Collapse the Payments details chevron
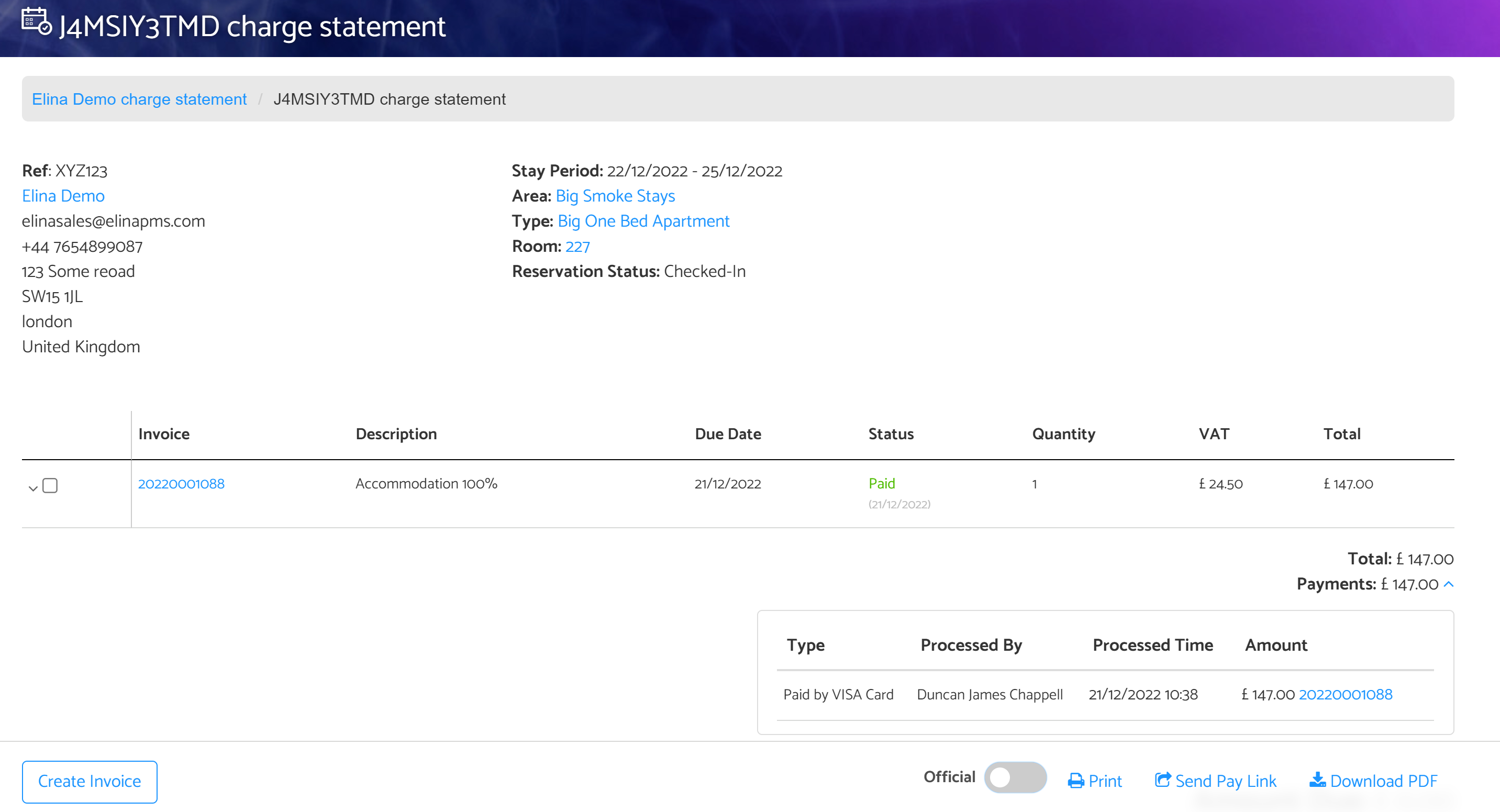 tap(1448, 584)
